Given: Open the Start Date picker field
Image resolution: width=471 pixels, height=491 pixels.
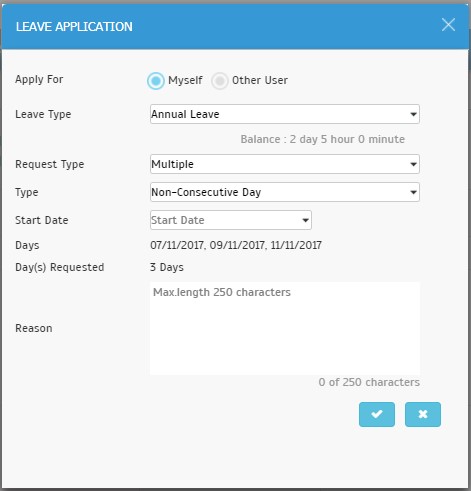Looking at the screenshot, I should [231, 220].
